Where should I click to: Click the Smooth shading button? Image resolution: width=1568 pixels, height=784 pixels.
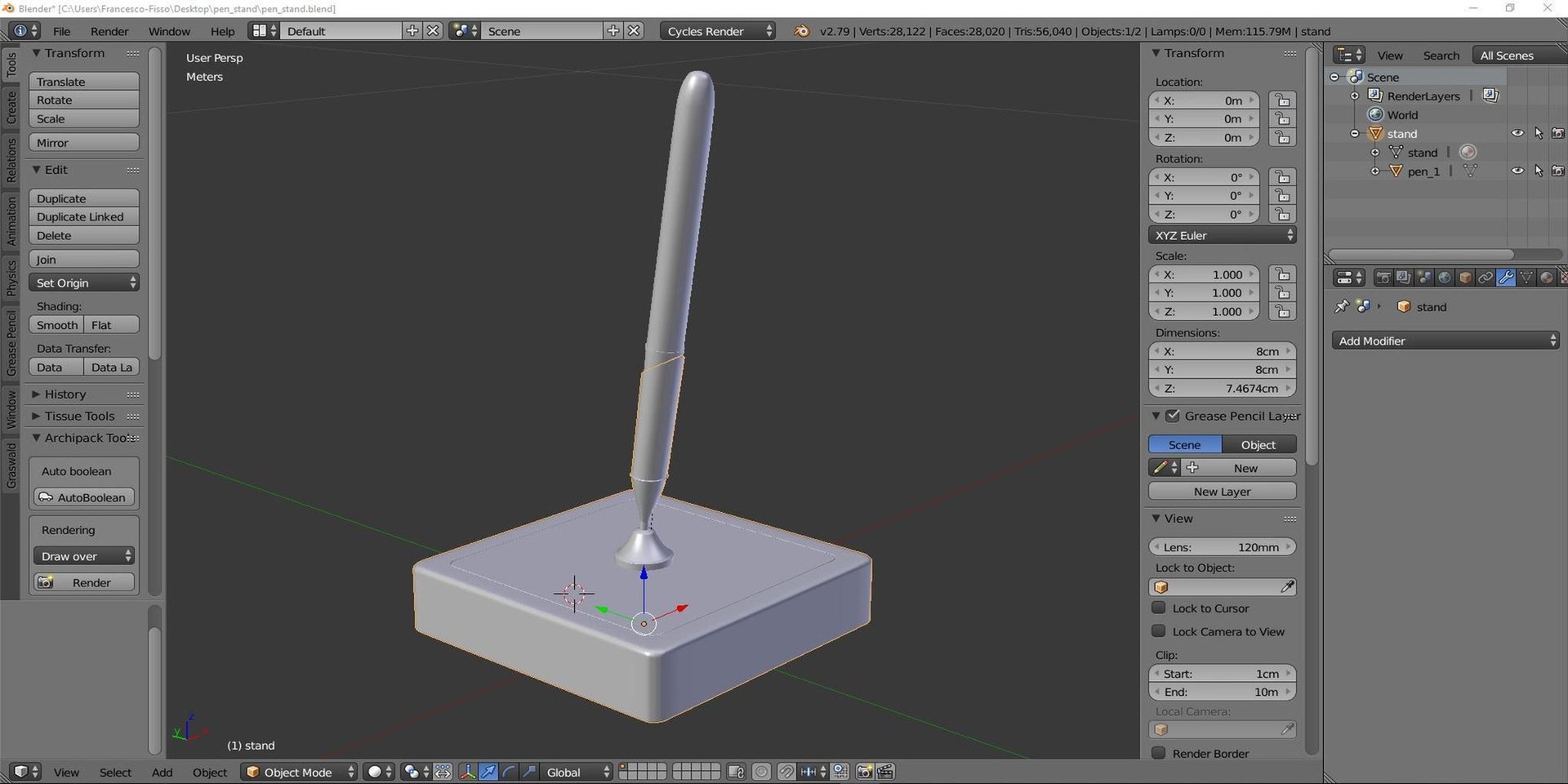pyautogui.click(x=56, y=325)
